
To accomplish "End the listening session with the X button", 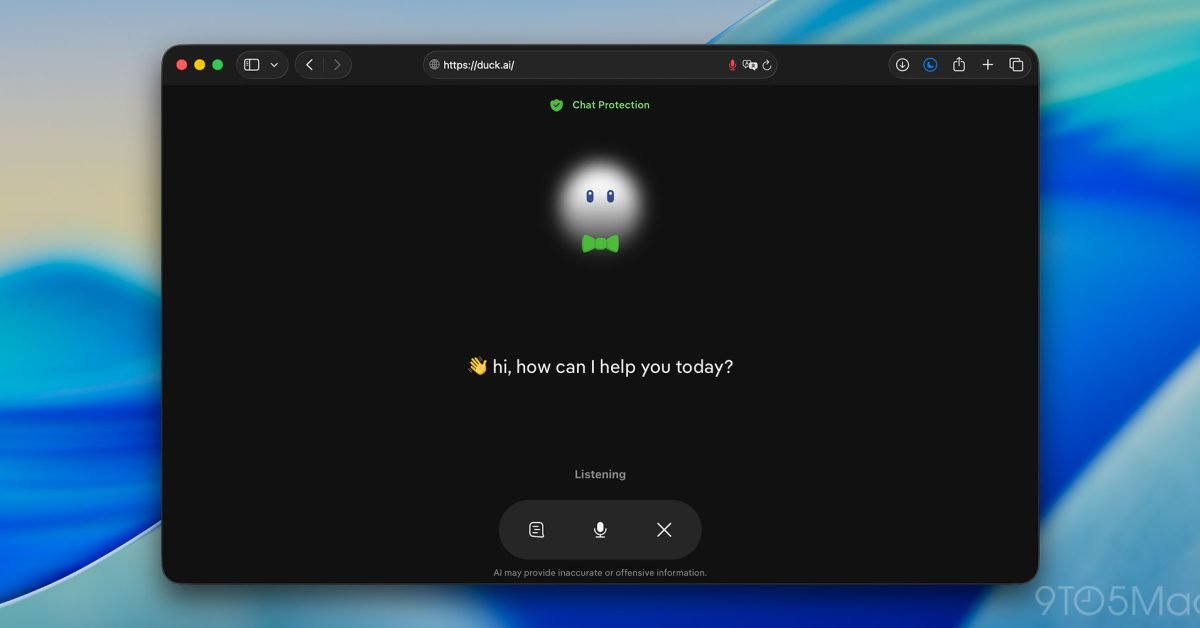I will click(x=663, y=529).
